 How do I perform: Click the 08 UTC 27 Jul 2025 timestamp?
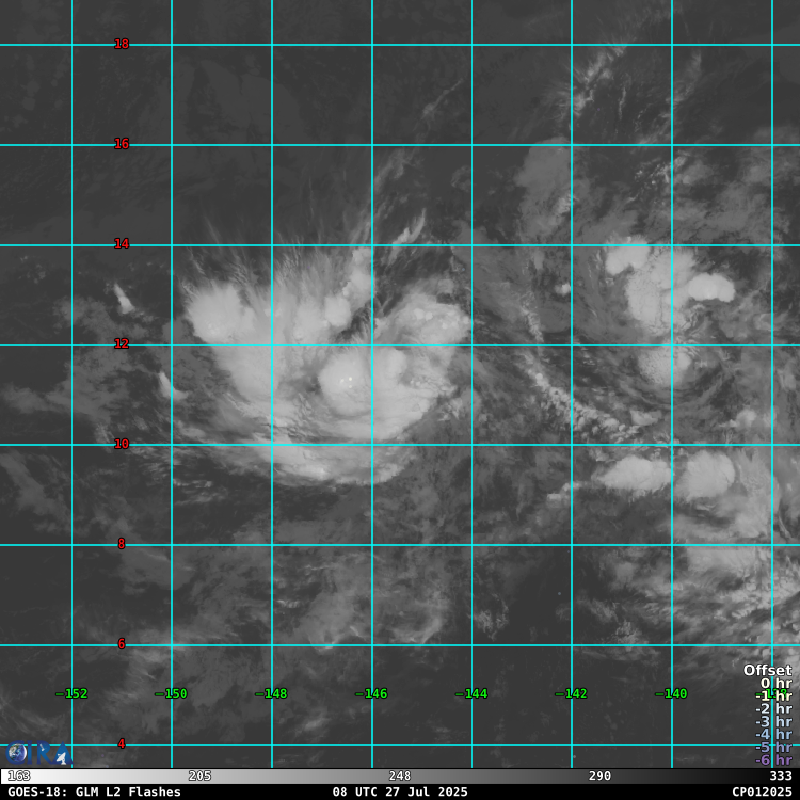[400, 791]
